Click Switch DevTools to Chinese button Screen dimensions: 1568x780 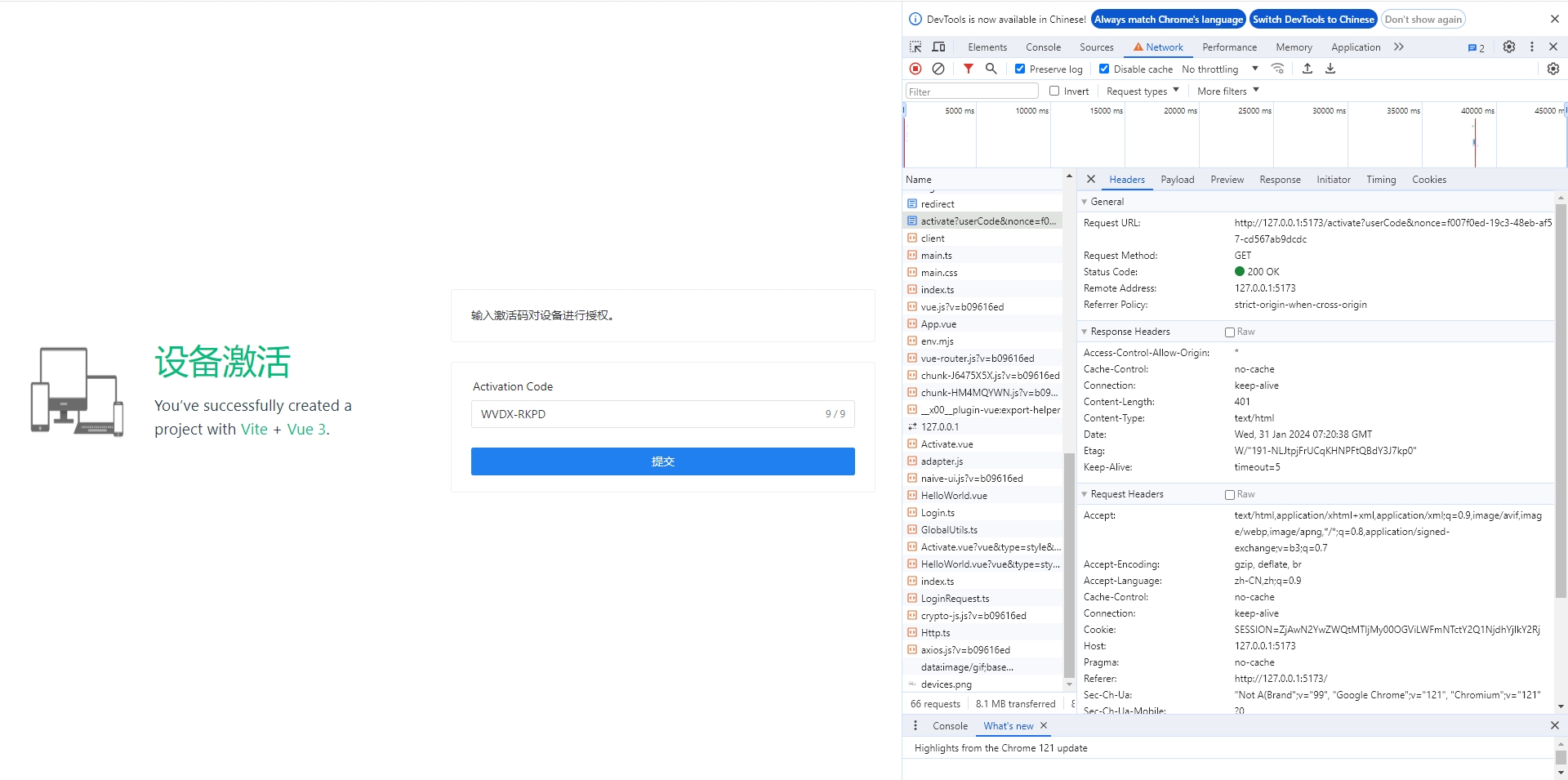1313,20
